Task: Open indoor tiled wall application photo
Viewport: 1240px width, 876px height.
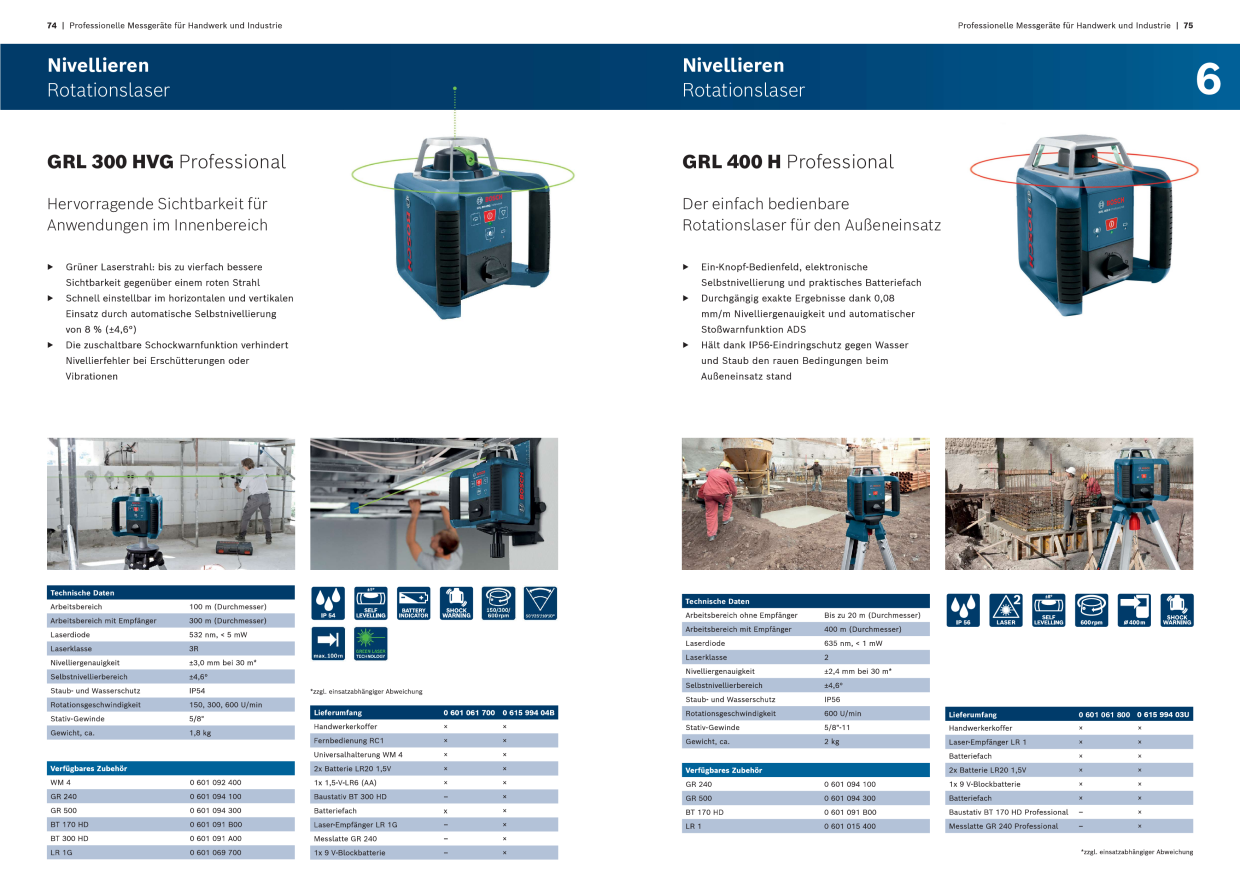Action: click(171, 503)
